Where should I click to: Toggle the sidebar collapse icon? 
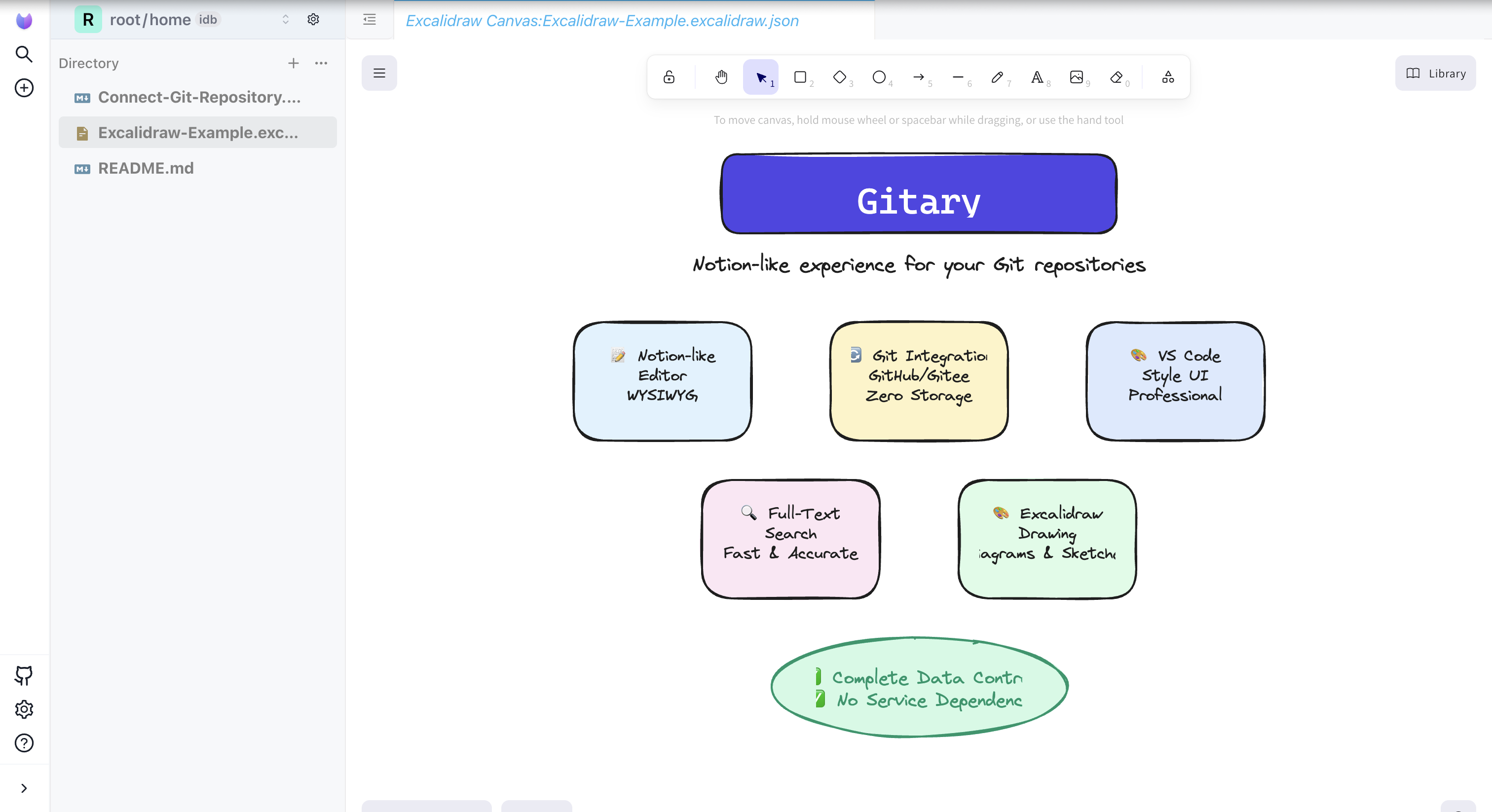[369, 20]
